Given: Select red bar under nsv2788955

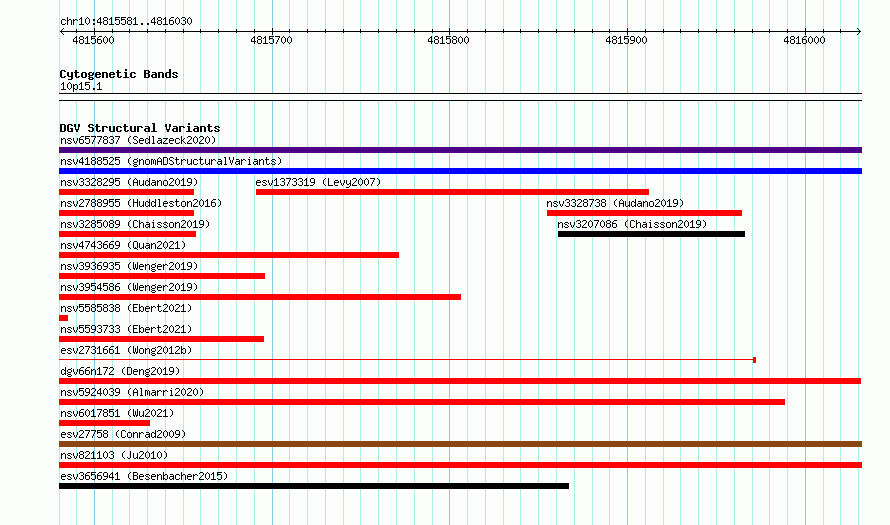Looking at the screenshot, I should coord(127,213).
